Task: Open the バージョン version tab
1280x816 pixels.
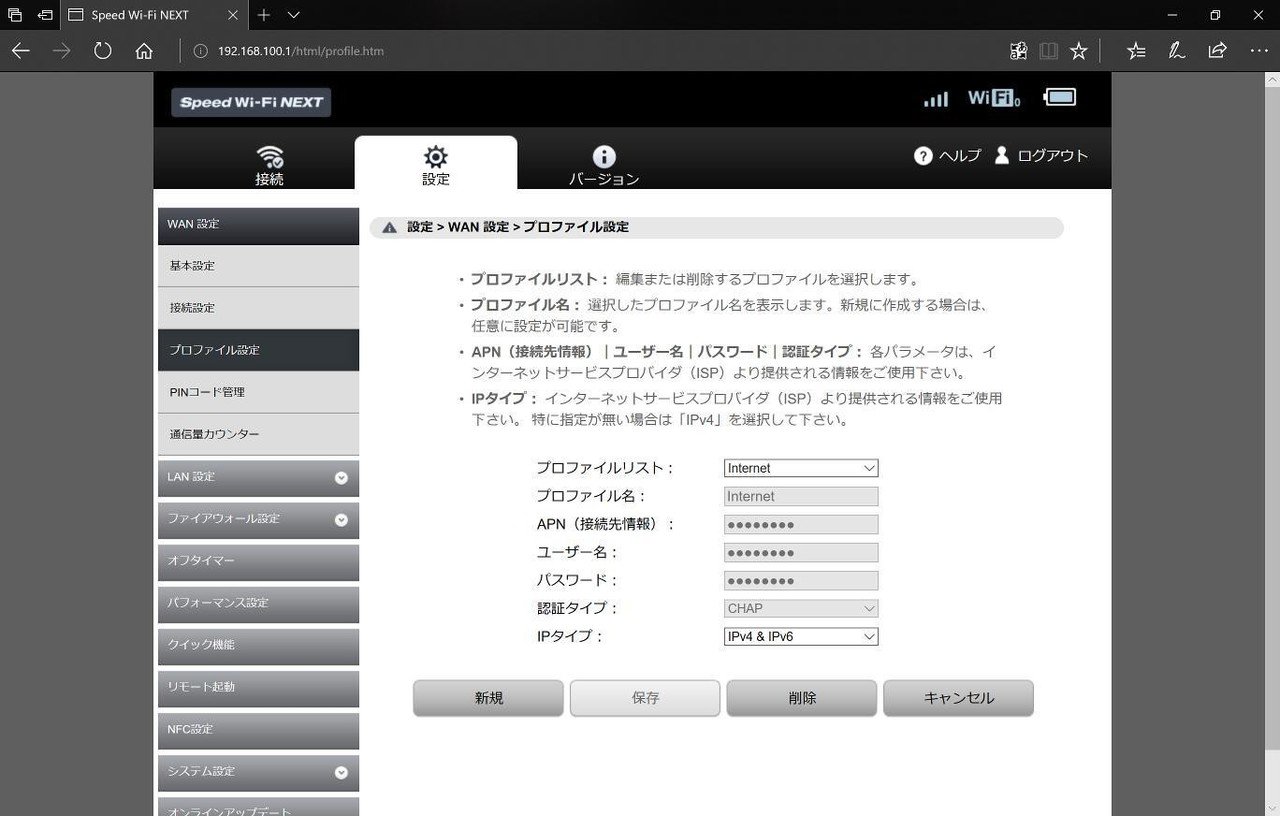Action: [x=604, y=165]
